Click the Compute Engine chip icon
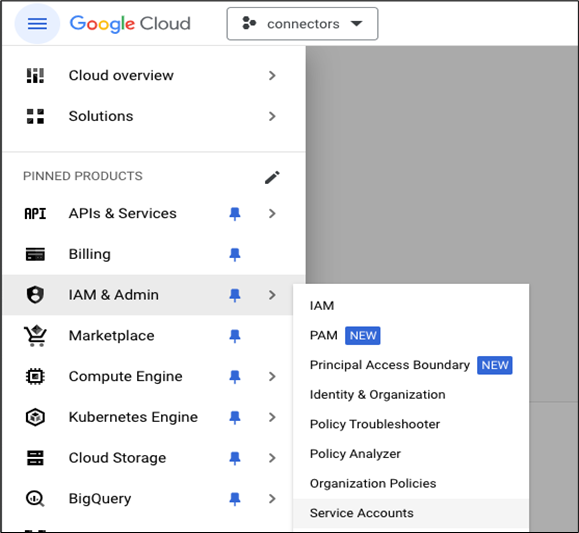Screen dimensions: 579x533 [x=35, y=376]
